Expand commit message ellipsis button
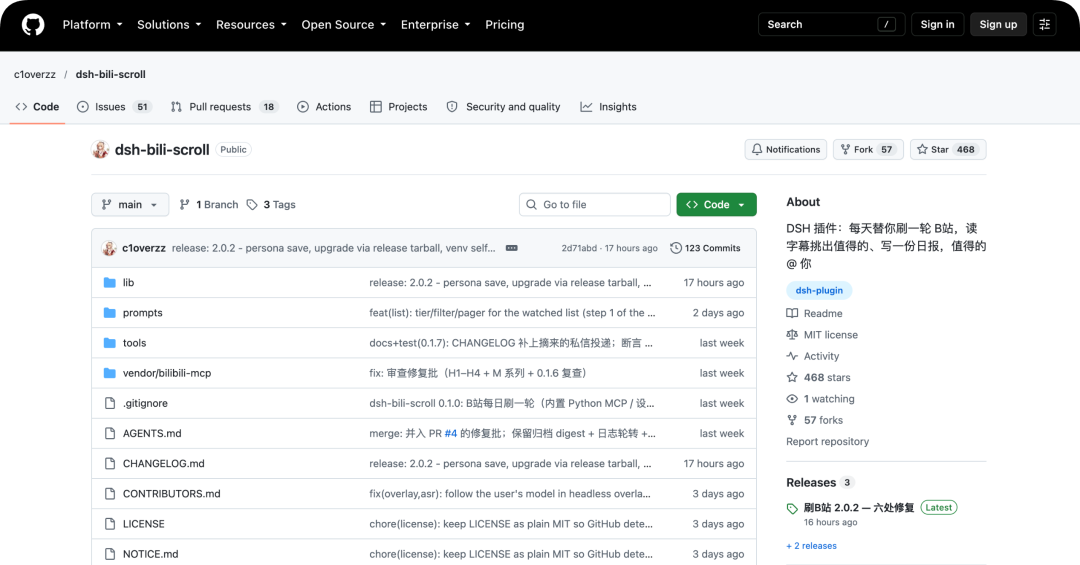This screenshot has width=1080, height=565. (x=512, y=248)
